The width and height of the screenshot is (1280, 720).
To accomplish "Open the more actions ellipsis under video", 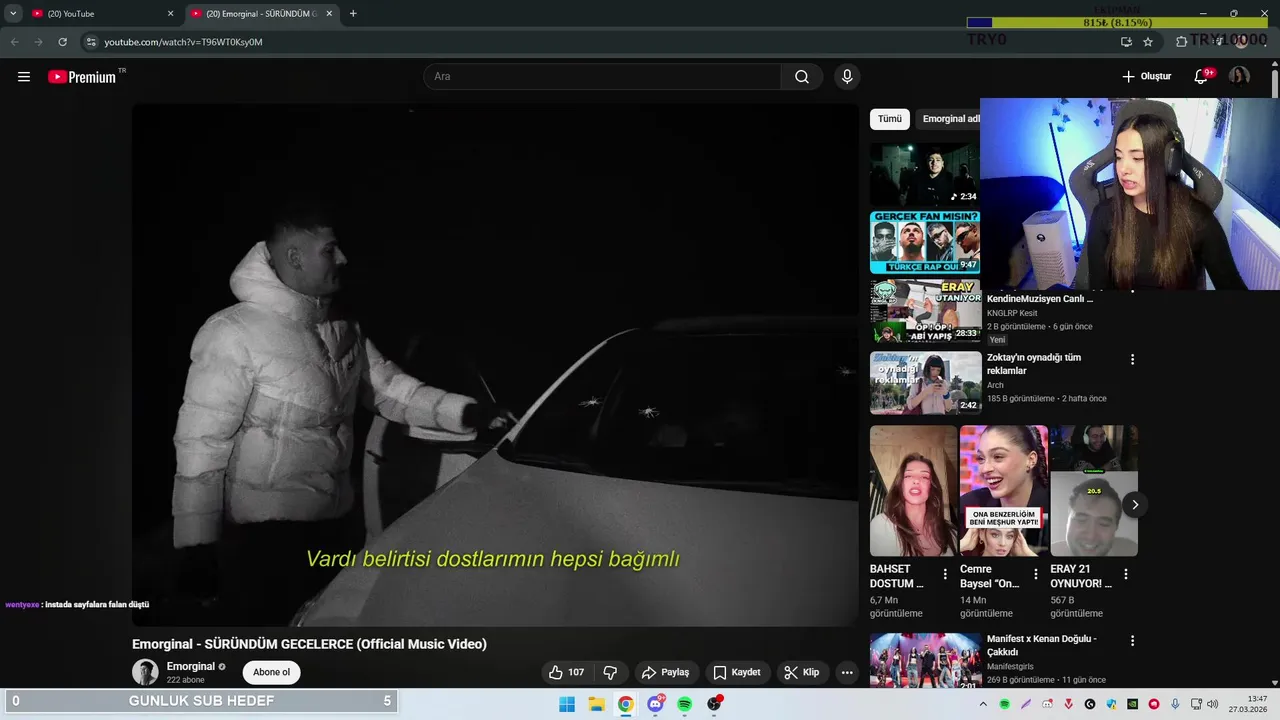I will pyautogui.click(x=847, y=673).
